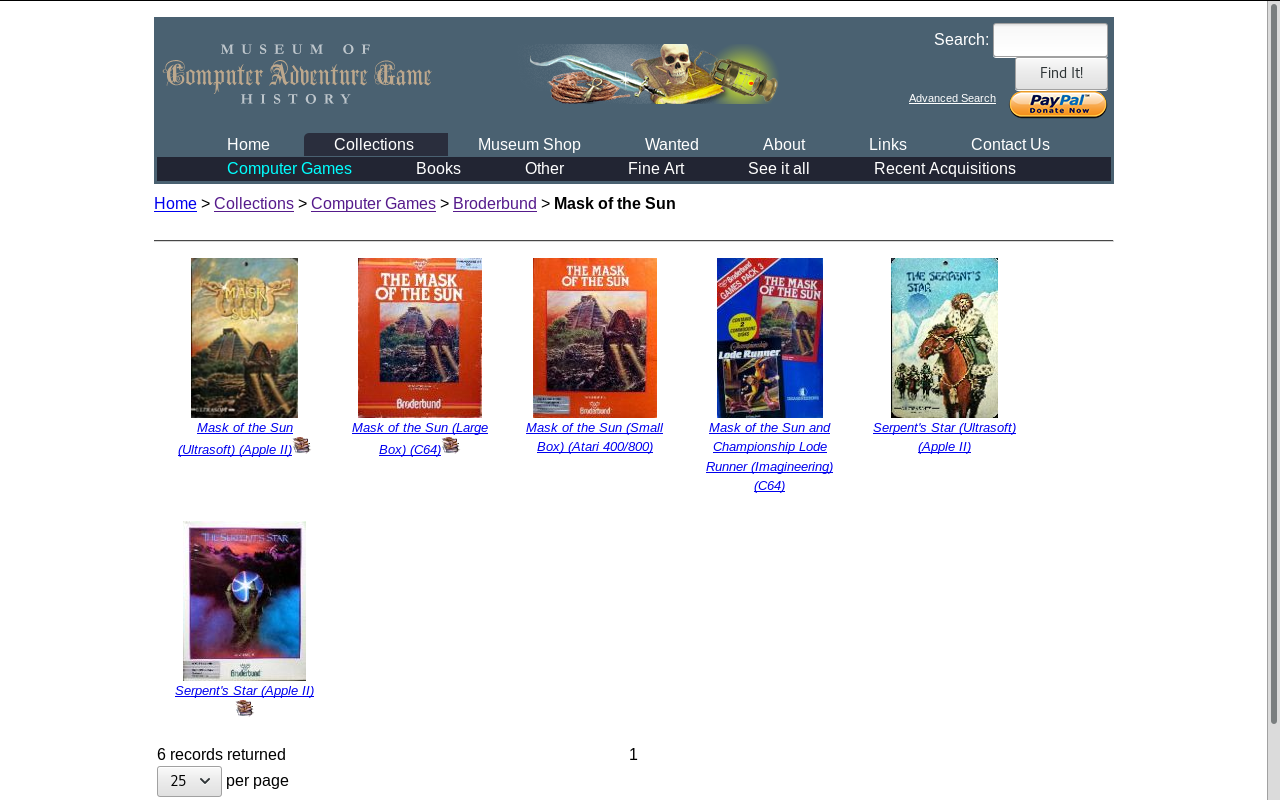Click the PayPal Donate Now button

pyautogui.click(x=1057, y=105)
